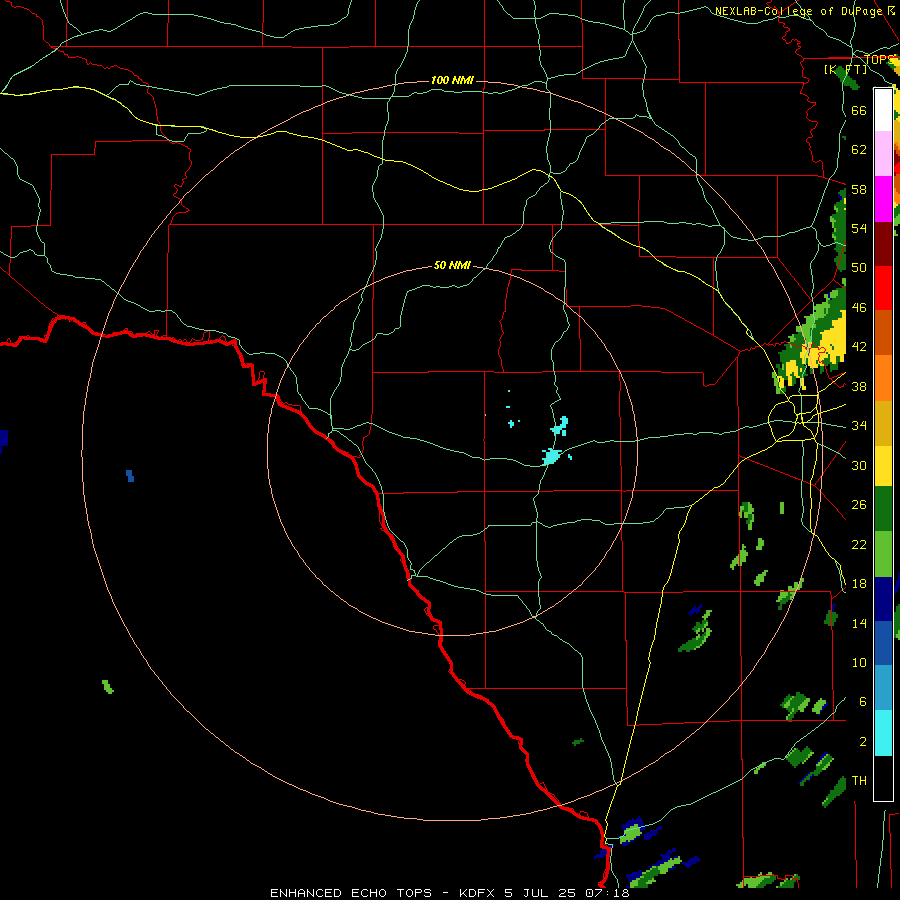Click the "07:18" timestamp
Screen dimensions: 900x900
click(x=607, y=893)
